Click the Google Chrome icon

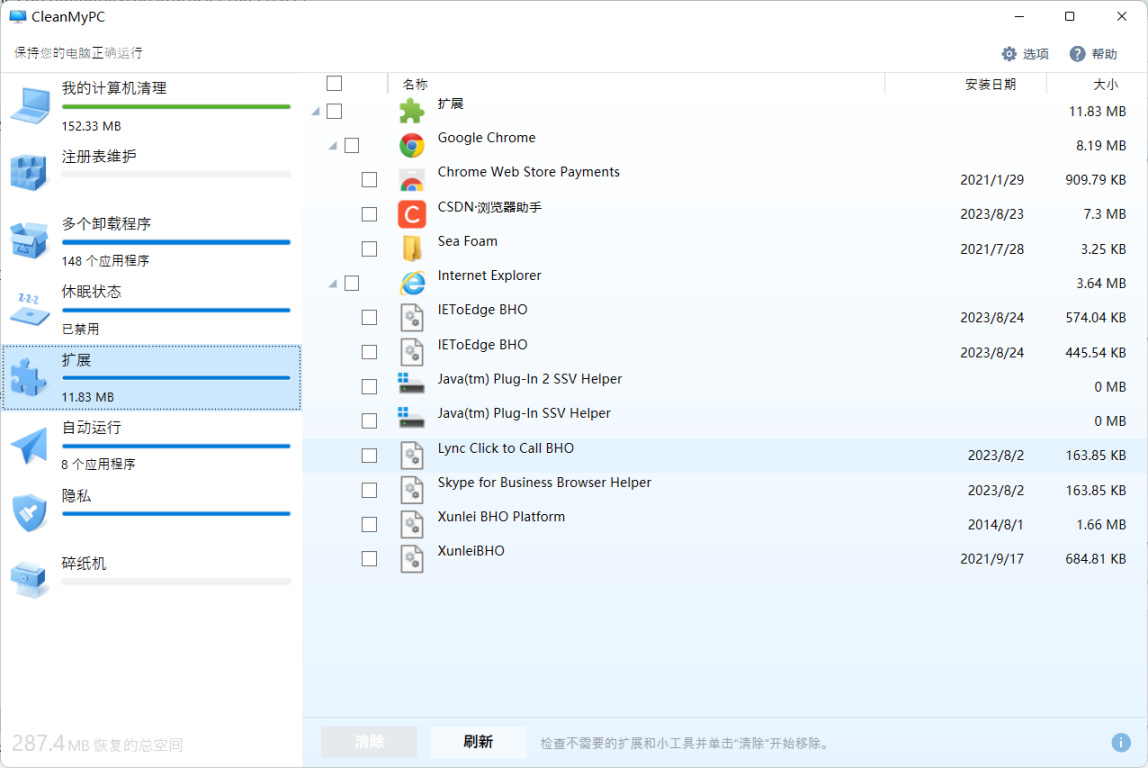tap(411, 145)
